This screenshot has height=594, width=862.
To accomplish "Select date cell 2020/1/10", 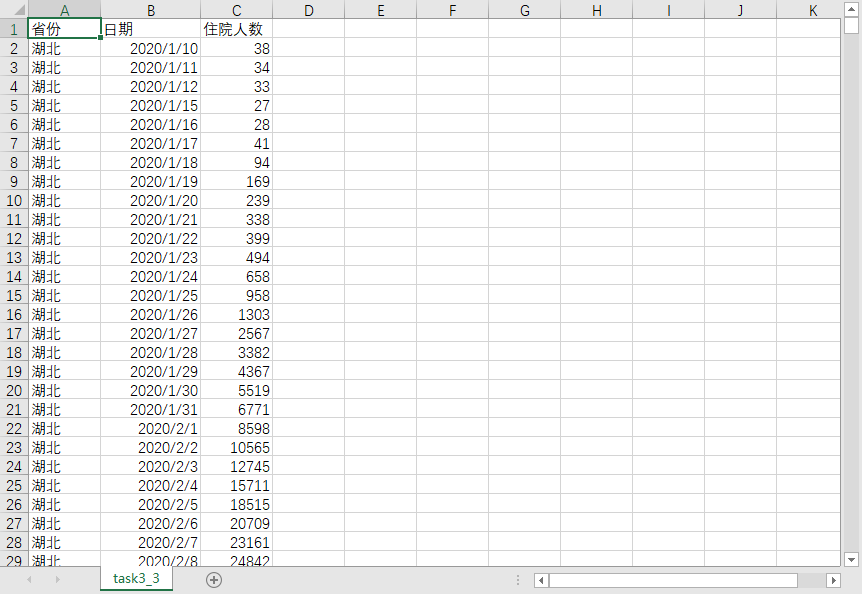I will tap(151, 48).
